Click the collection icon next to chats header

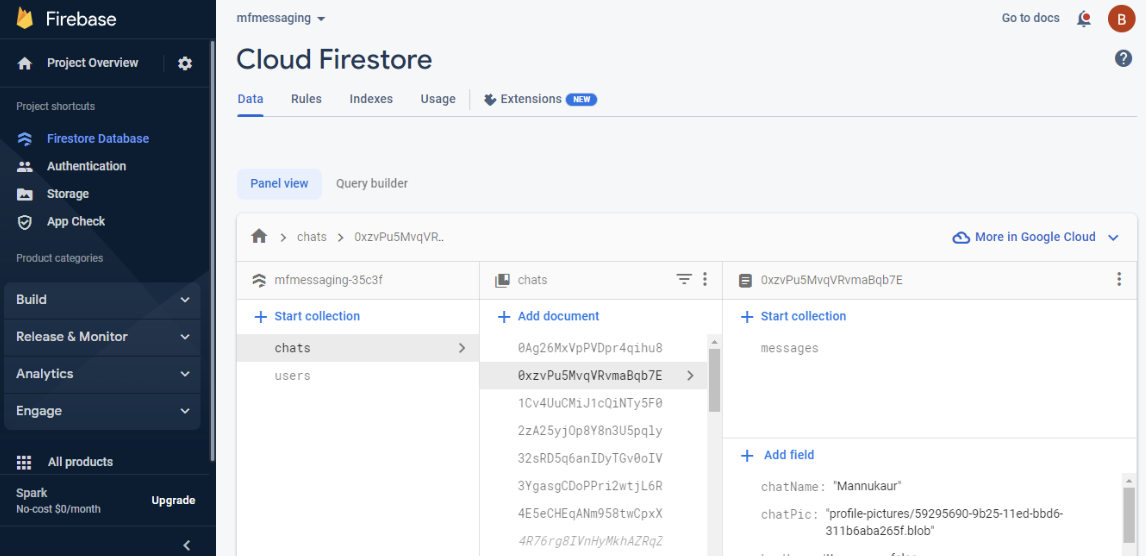pyautogui.click(x=502, y=280)
